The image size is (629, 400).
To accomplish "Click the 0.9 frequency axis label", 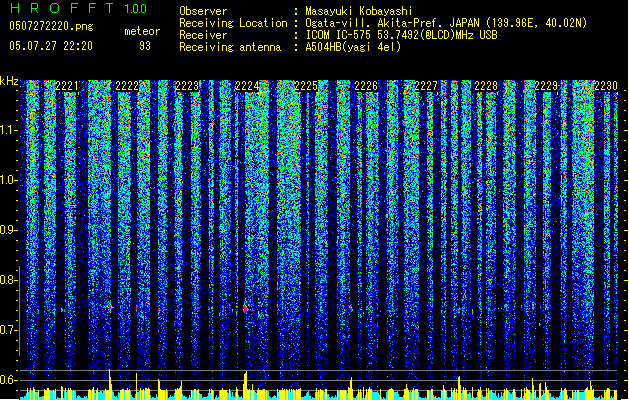I will (7, 230).
